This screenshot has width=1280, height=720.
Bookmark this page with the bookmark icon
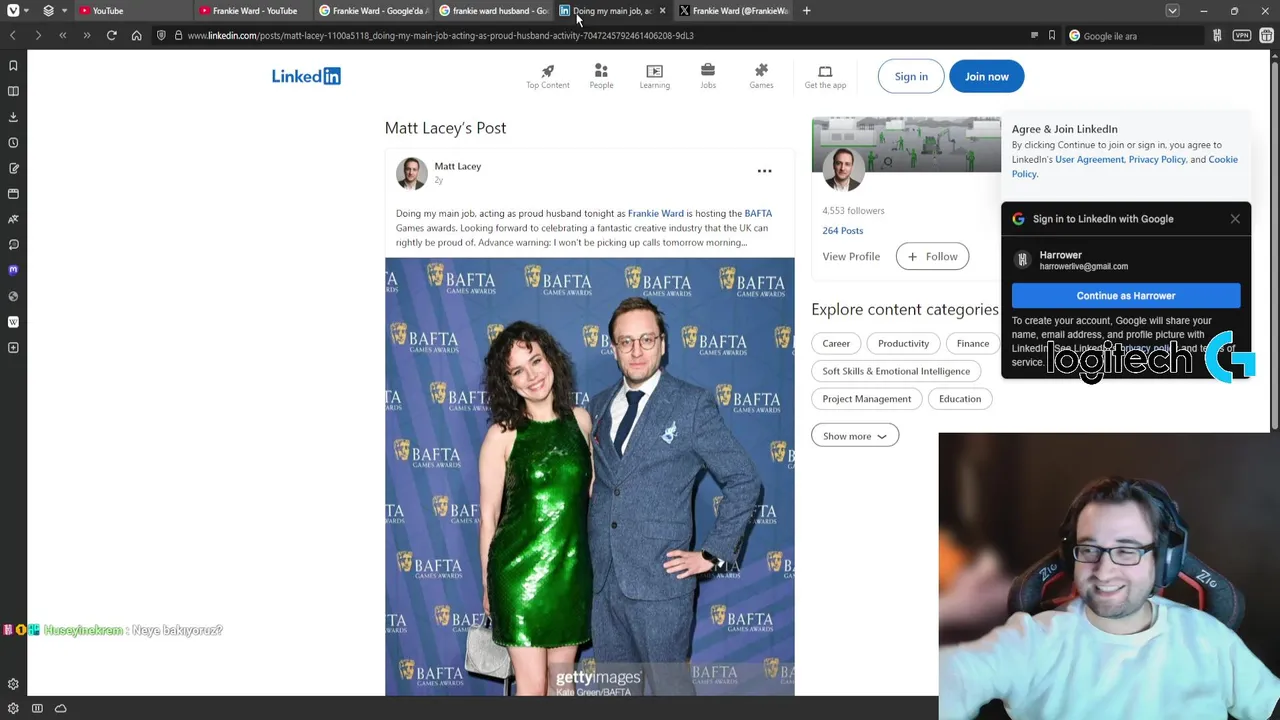(x=1051, y=36)
